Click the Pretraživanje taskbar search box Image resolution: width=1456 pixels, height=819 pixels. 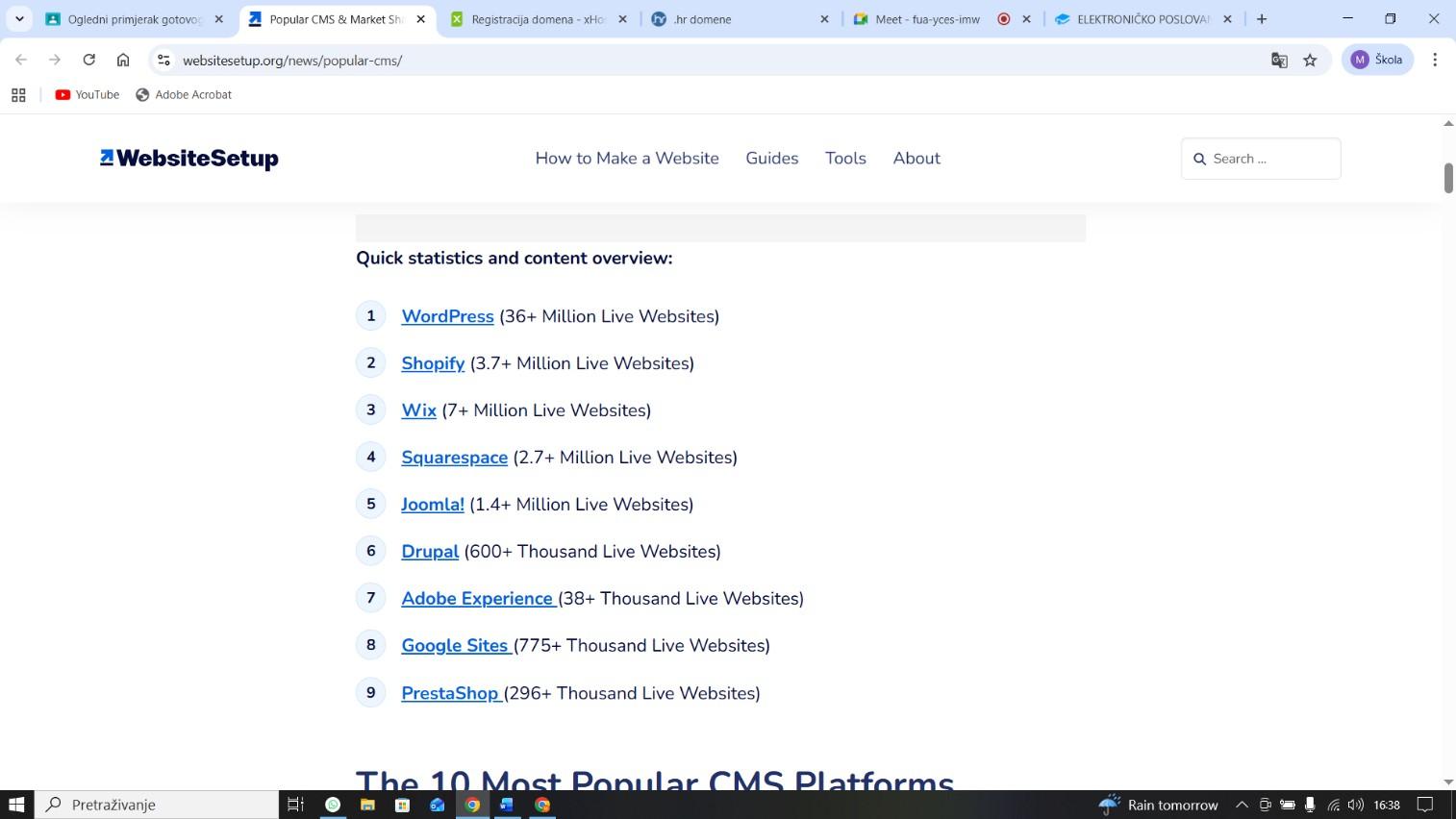click(157, 805)
